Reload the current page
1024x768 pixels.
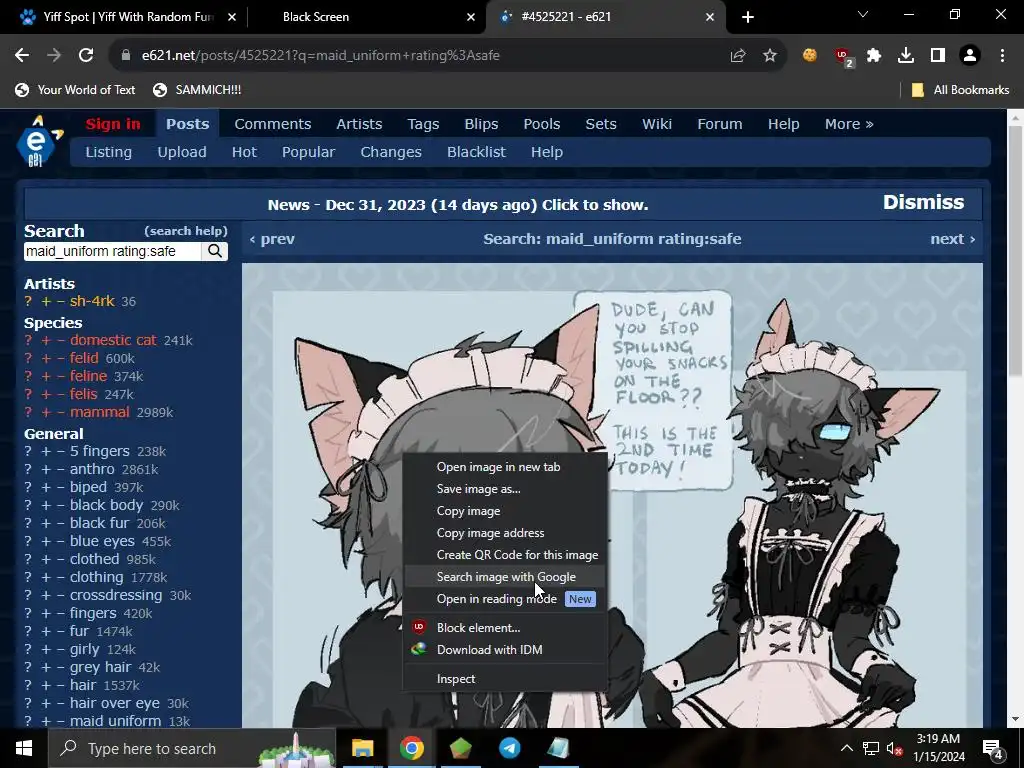86,56
